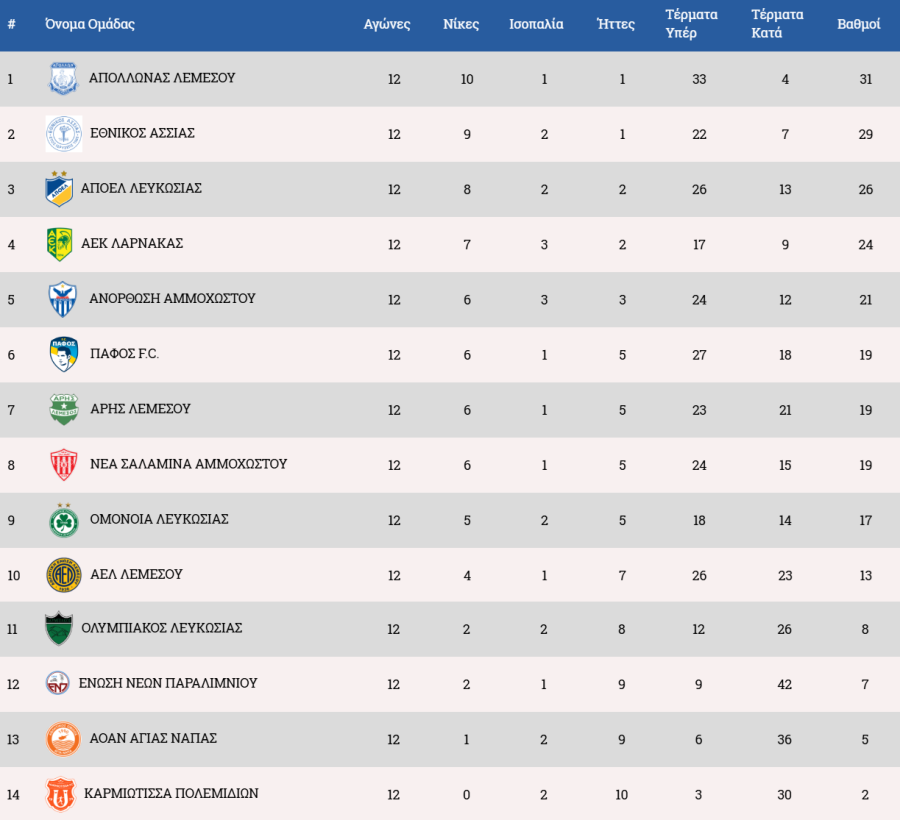Click the Ethnikos Assias team logo
900x820 pixels.
[63, 133]
